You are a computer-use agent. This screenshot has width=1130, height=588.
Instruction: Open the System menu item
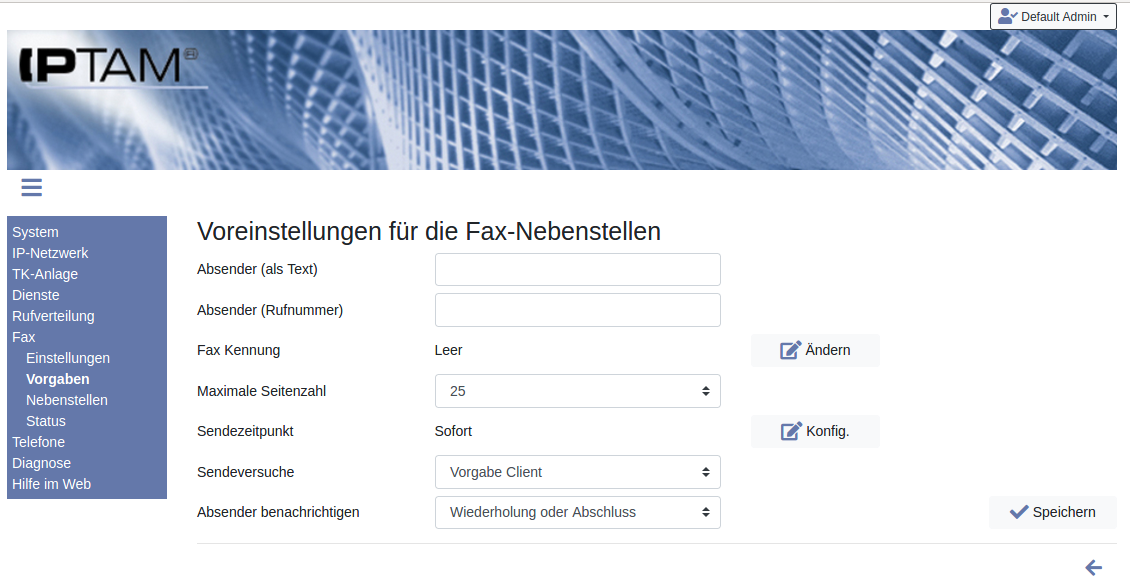(35, 232)
